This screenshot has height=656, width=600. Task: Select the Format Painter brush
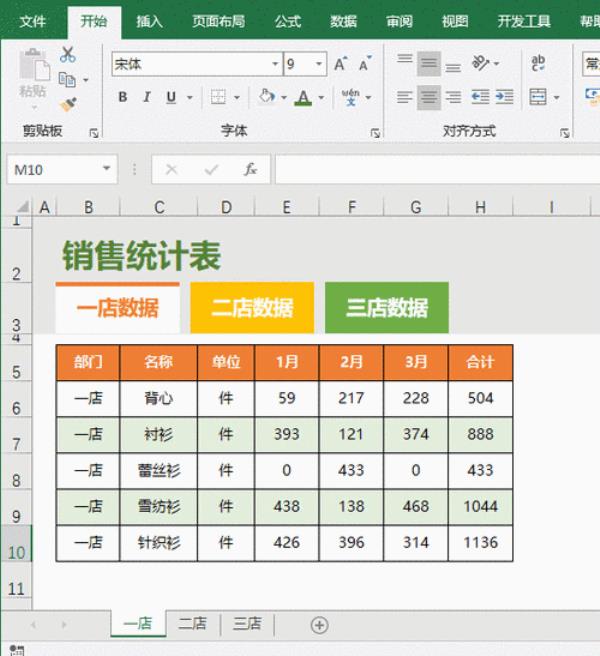pyautogui.click(x=68, y=104)
